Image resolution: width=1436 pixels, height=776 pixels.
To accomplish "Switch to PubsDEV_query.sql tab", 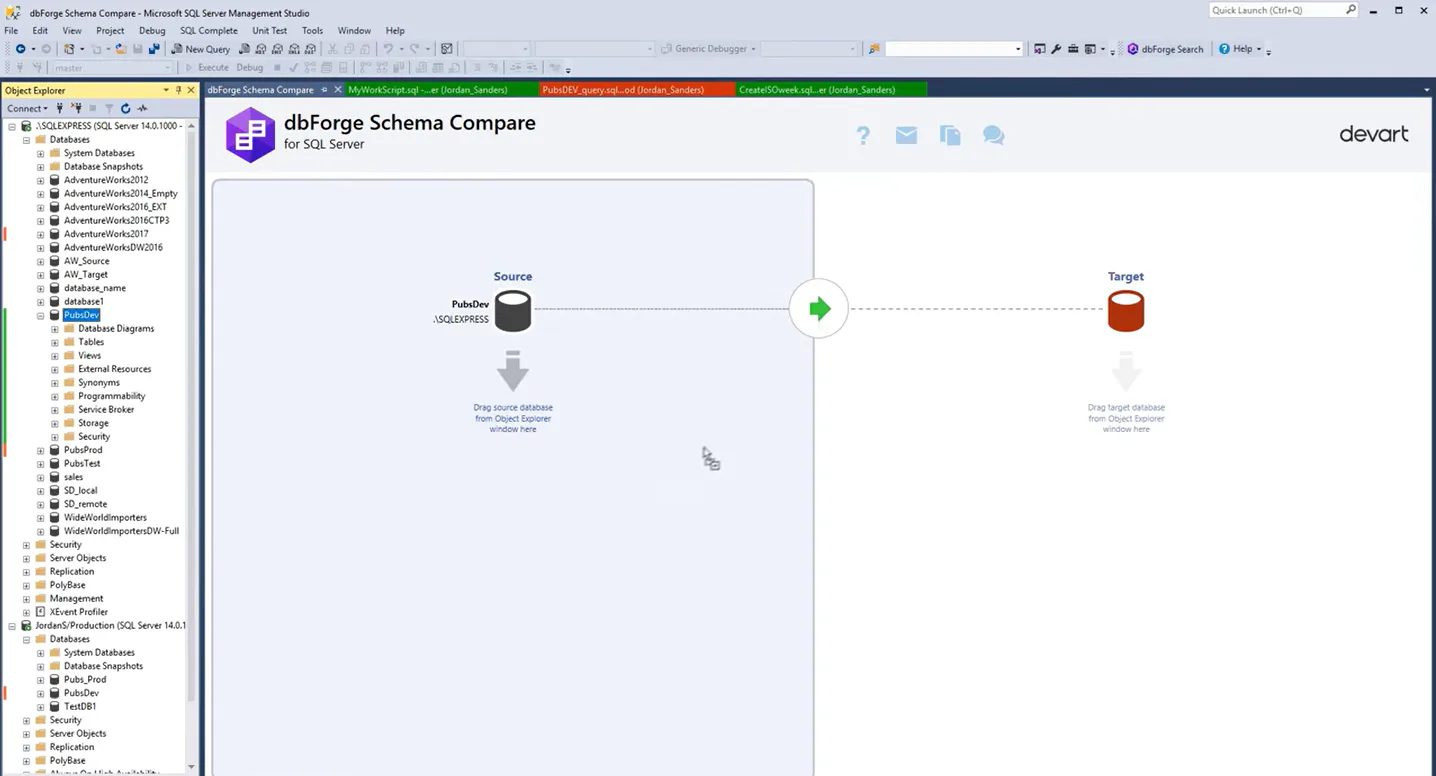I will (x=636, y=90).
